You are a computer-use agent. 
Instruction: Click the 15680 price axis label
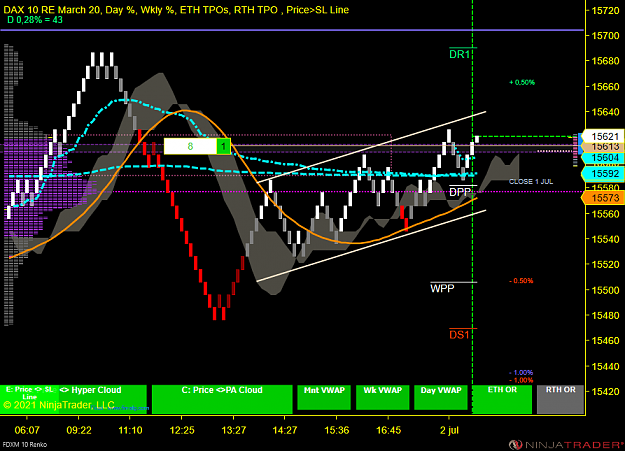click(605, 61)
